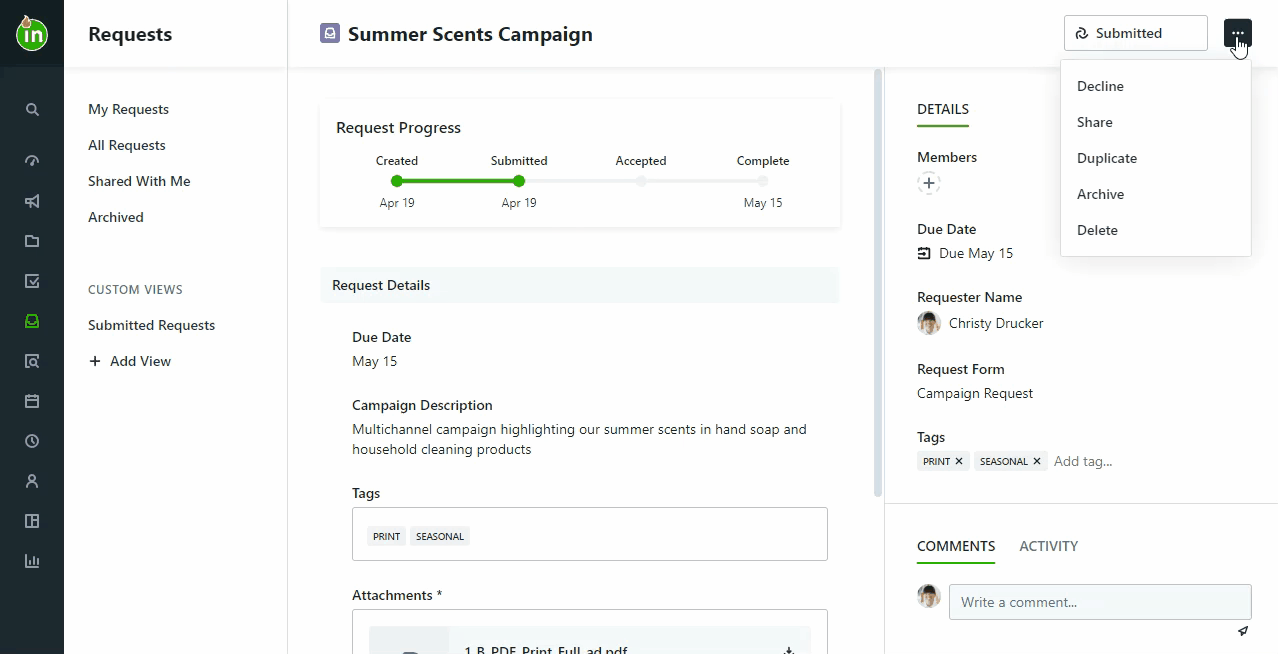Choose Decline from the actions menu
Viewport: 1278px width, 654px height.
tap(1156, 86)
